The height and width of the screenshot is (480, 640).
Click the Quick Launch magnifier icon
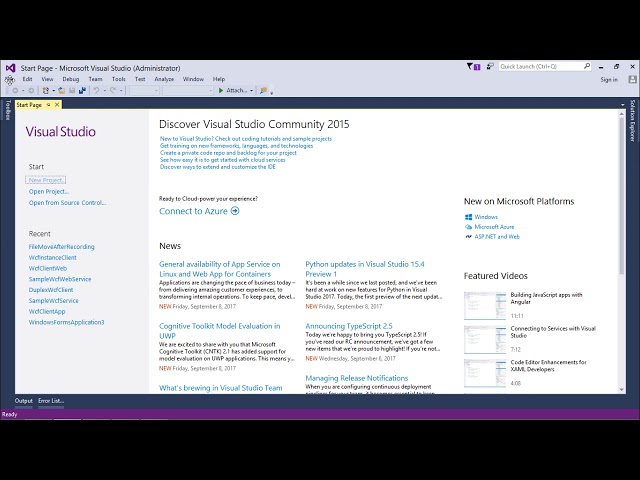587,66
